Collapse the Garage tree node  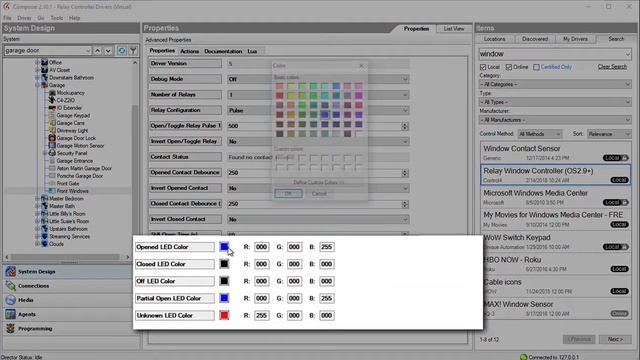click(x=37, y=85)
